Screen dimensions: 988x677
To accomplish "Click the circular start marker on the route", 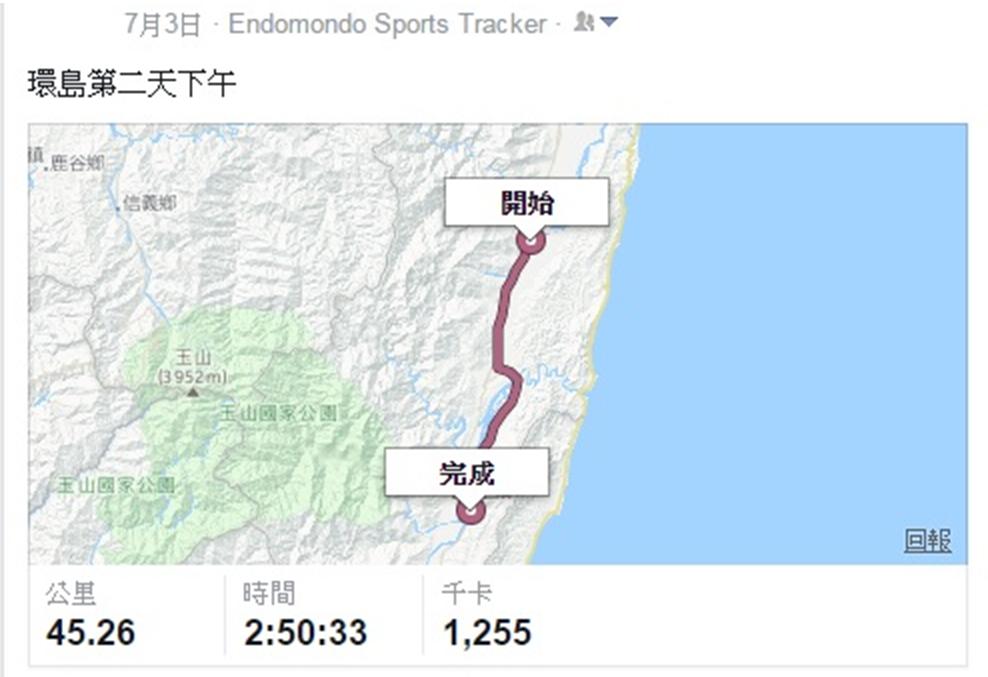I will click(530, 242).
